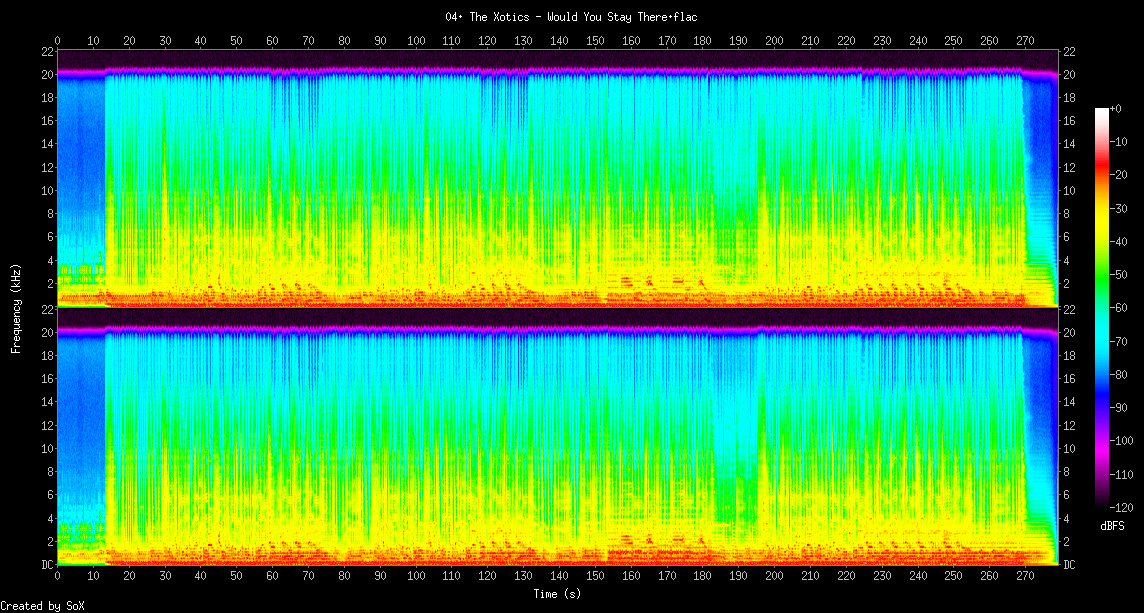Click the DC label at bottom-right of the lower channel
This screenshot has width=1144, height=613.
point(1069,565)
